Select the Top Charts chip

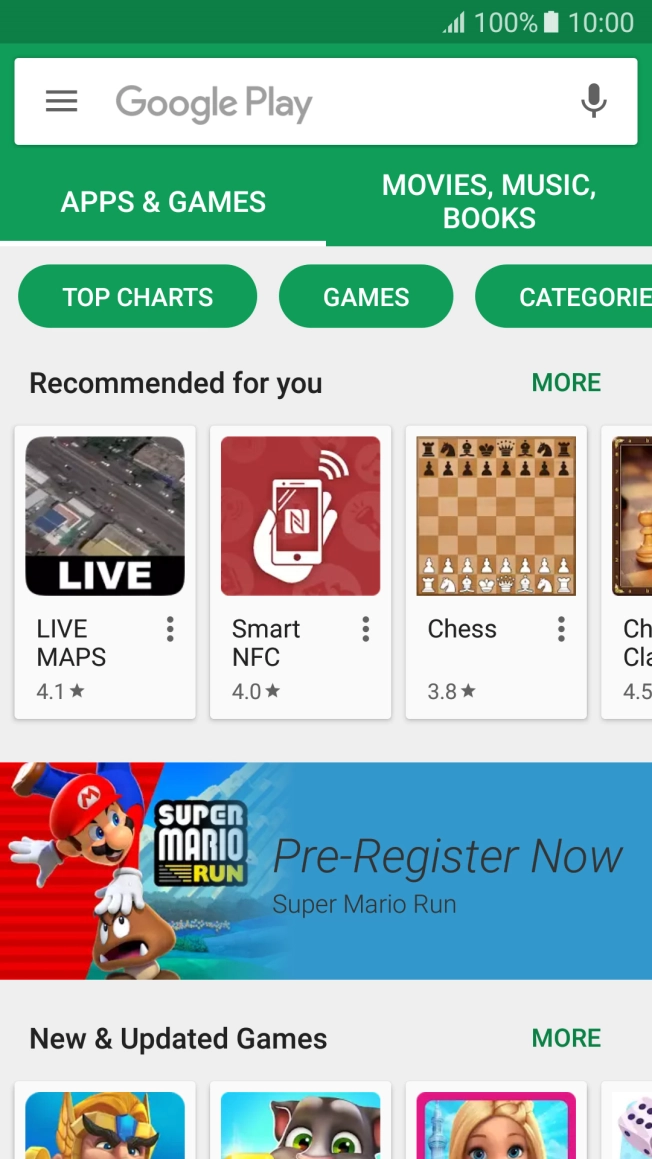[x=137, y=296]
